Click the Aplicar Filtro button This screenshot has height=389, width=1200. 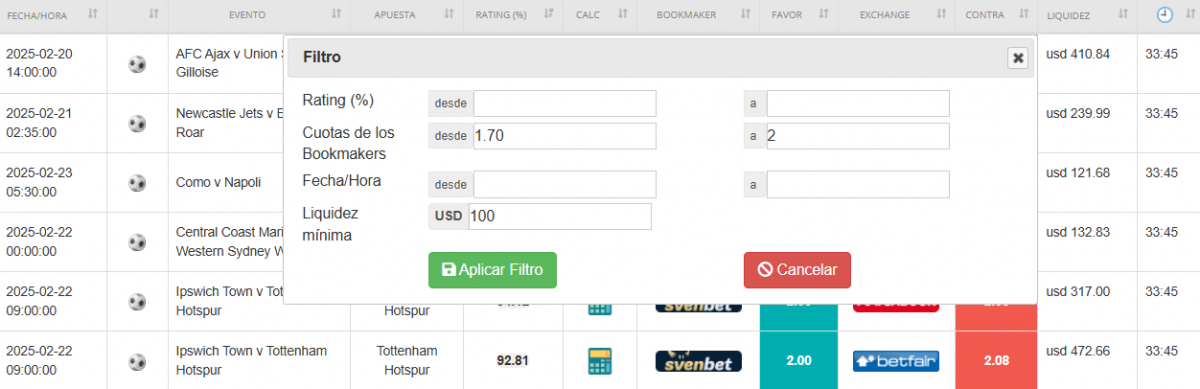coord(492,270)
